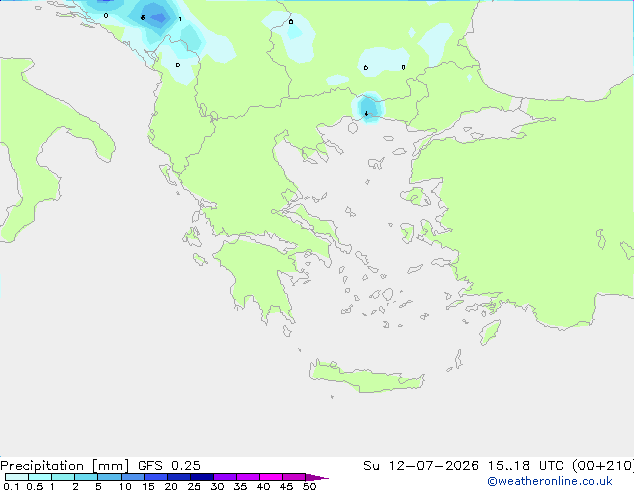The width and height of the screenshot is (634, 490).
Task: Click the '[mm]' unit label
Action: pyautogui.click(x=110, y=466)
